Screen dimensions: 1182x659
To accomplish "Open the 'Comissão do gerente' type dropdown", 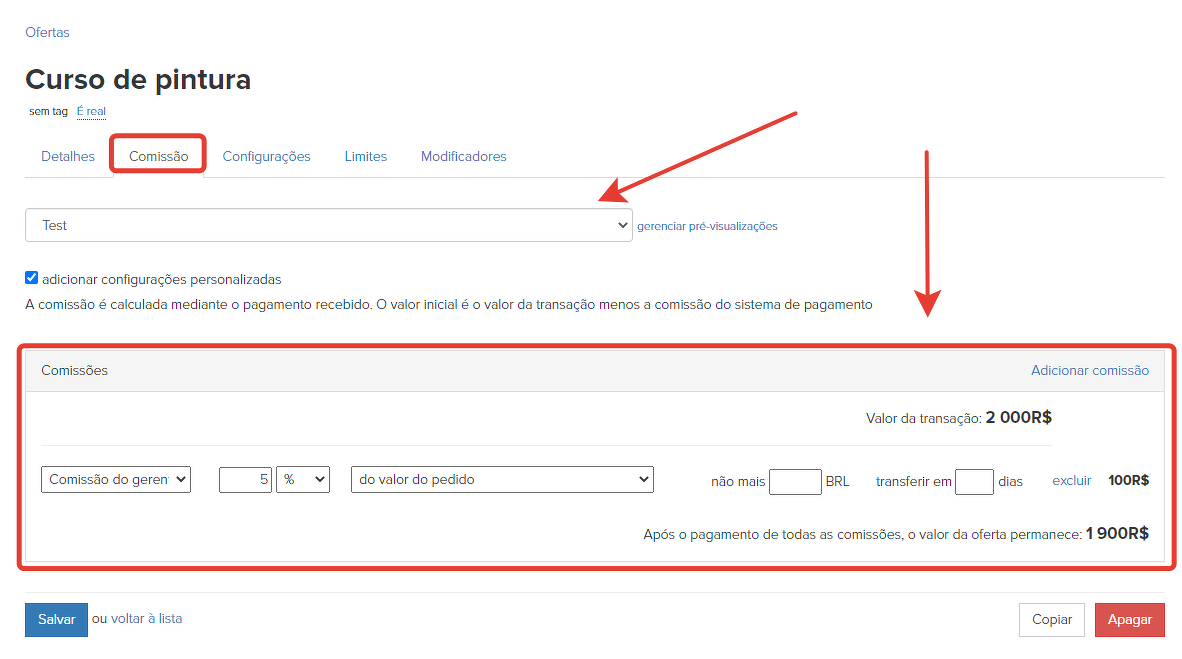I will pyautogui.click(x=116, y=480).
